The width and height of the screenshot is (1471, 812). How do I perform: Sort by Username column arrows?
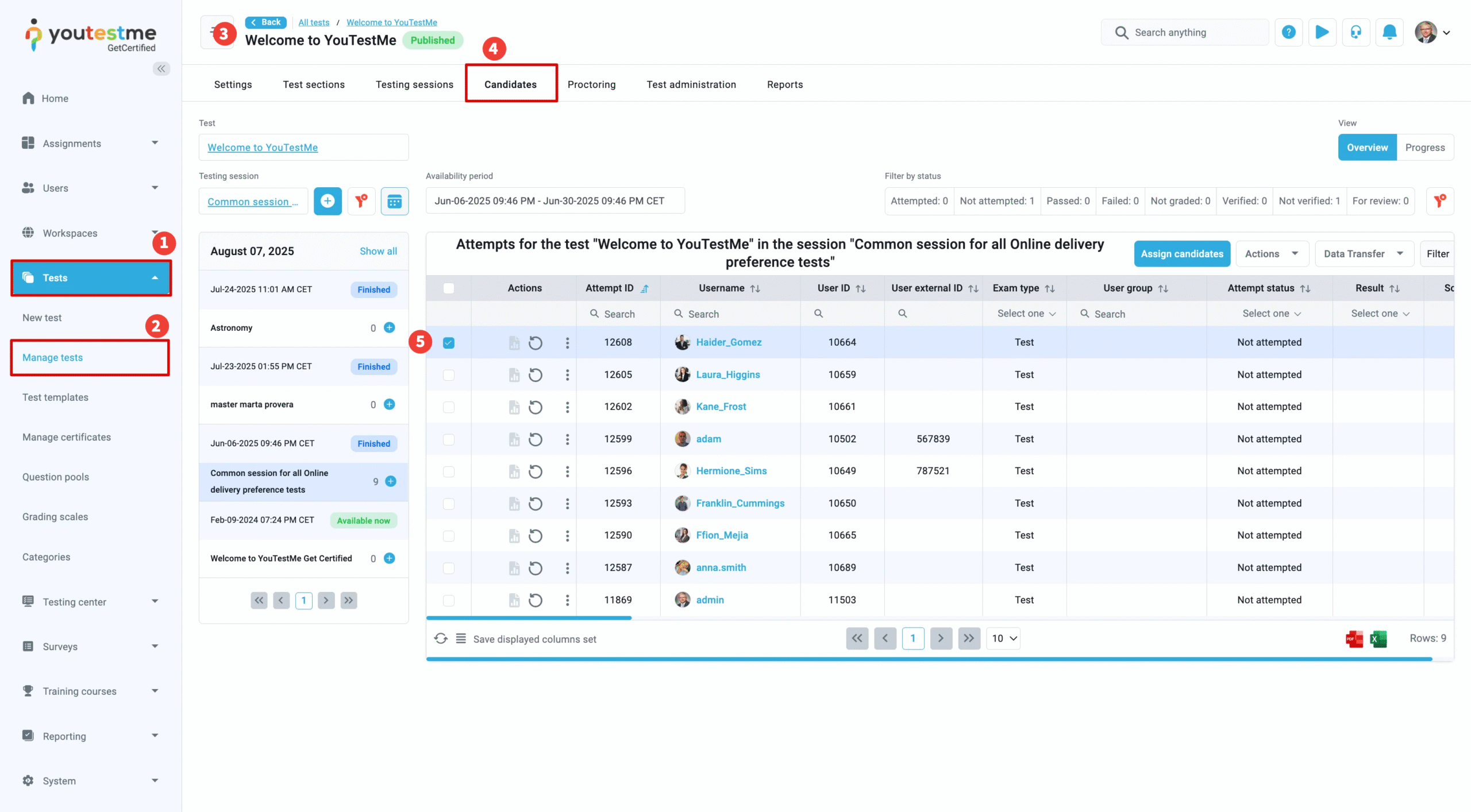pos(756,289)
